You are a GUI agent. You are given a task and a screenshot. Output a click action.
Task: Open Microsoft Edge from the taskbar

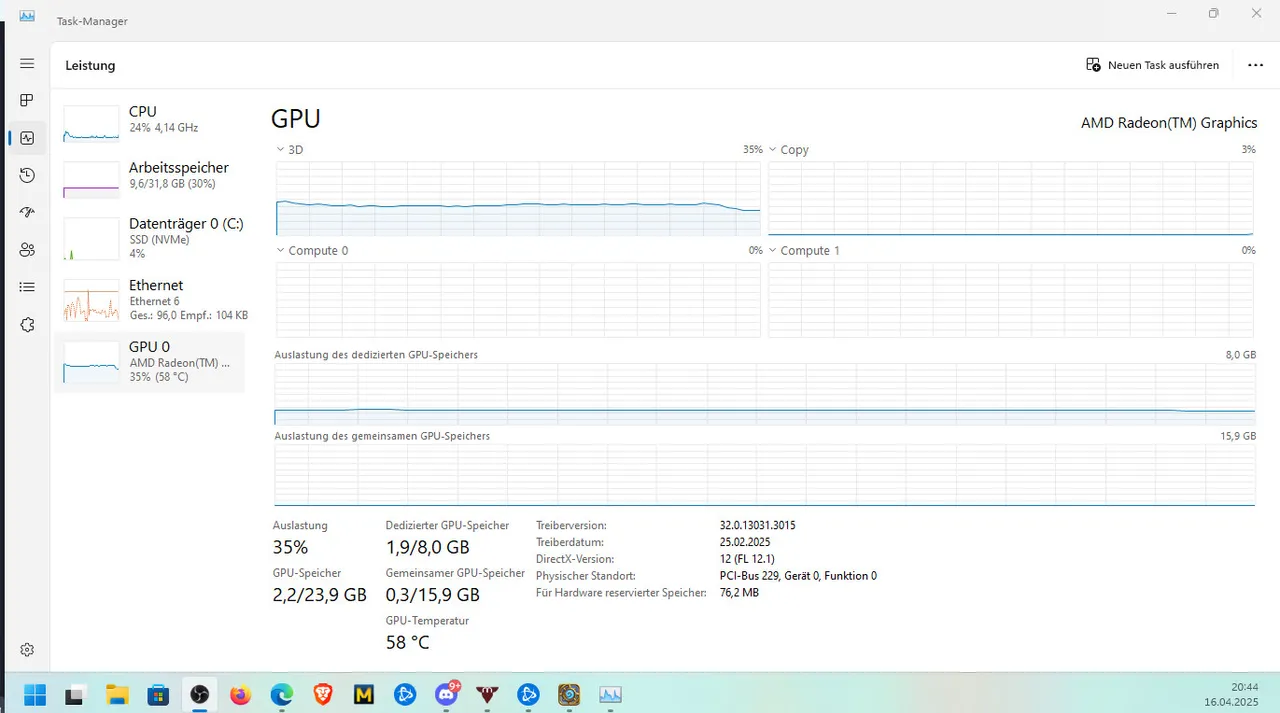point(281,694)
